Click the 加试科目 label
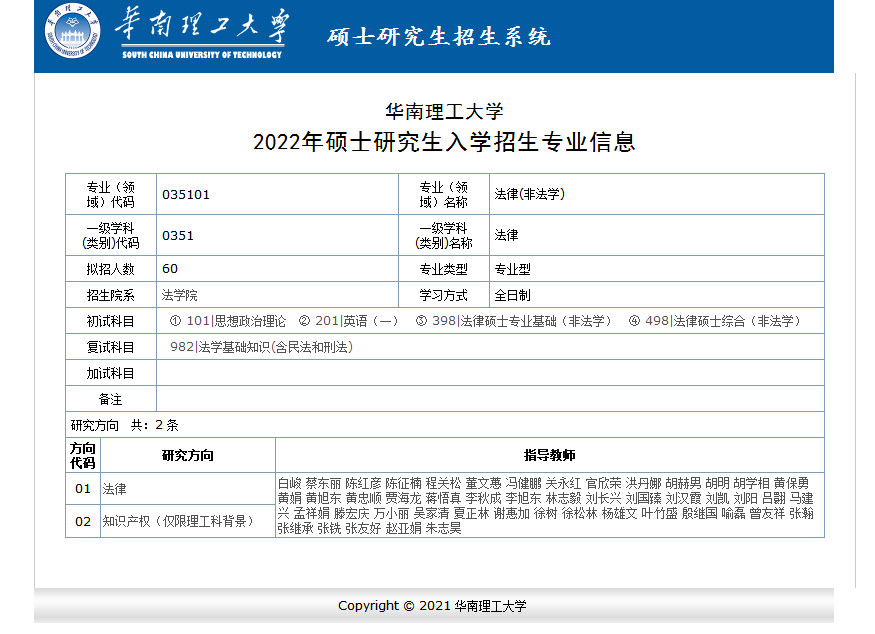Screen dimensions: 875x634 110,373
